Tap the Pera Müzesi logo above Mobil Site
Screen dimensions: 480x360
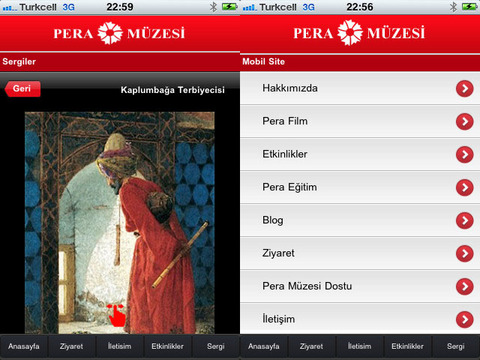[x=359, y=33]
